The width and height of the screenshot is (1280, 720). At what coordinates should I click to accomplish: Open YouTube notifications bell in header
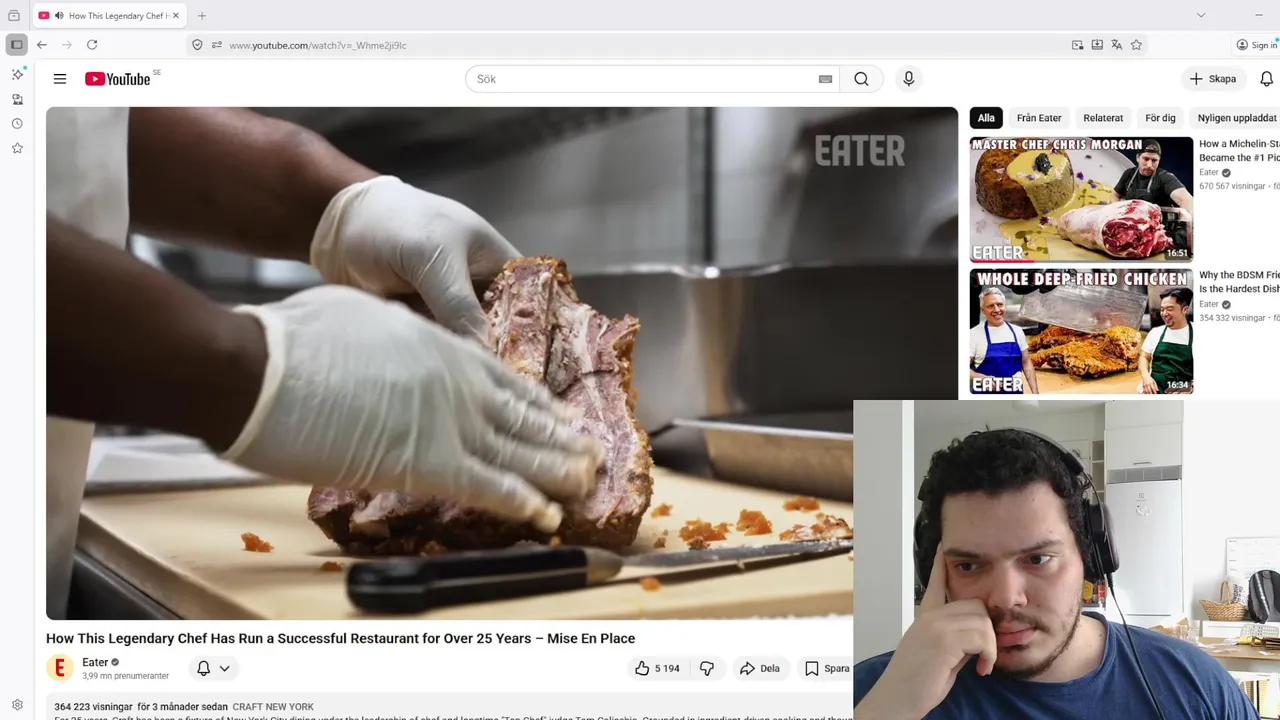pyautogui.click(x=1266, y=79)
